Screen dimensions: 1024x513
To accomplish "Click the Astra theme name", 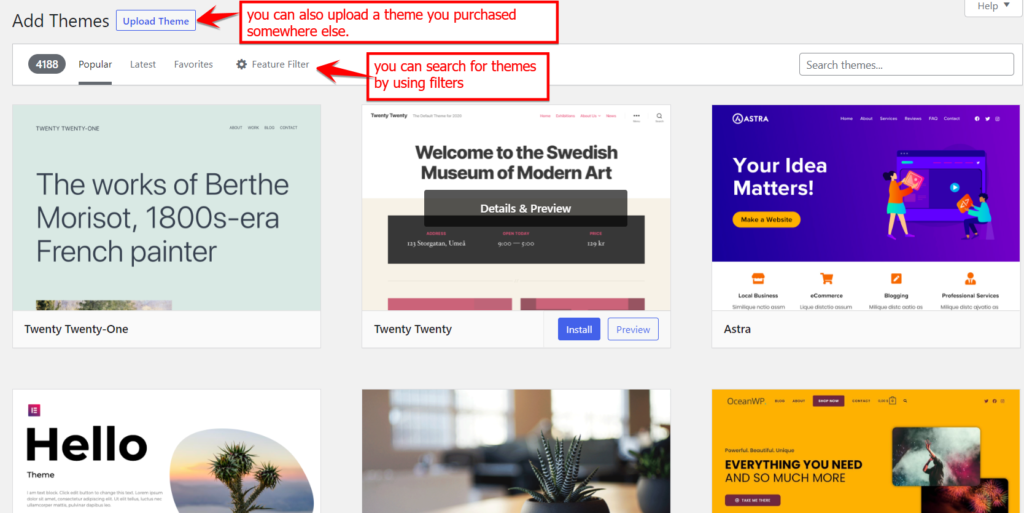I will (737, 329).
